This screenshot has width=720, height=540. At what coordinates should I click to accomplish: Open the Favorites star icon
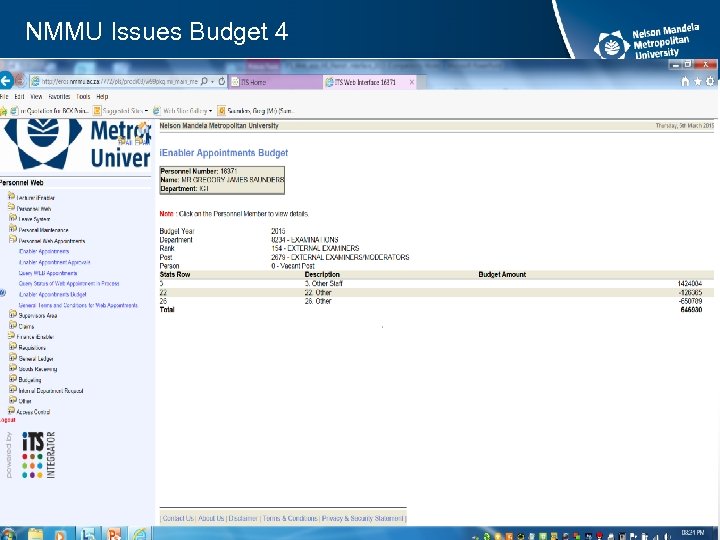point(698,81)
